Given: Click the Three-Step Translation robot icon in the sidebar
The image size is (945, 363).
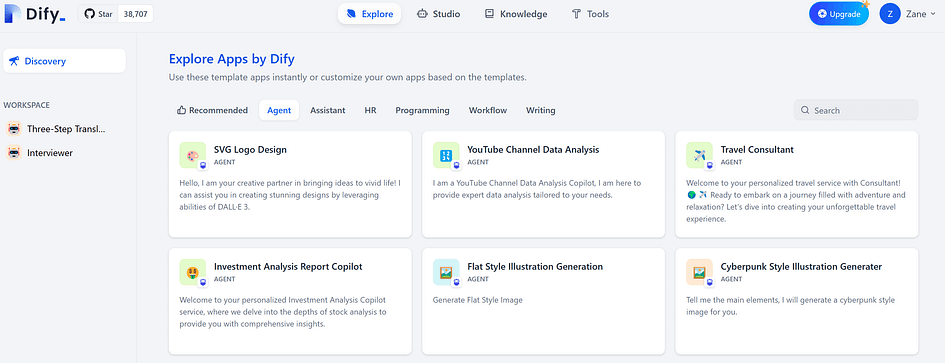Looking at the screenshot, I should pos(14,129).
